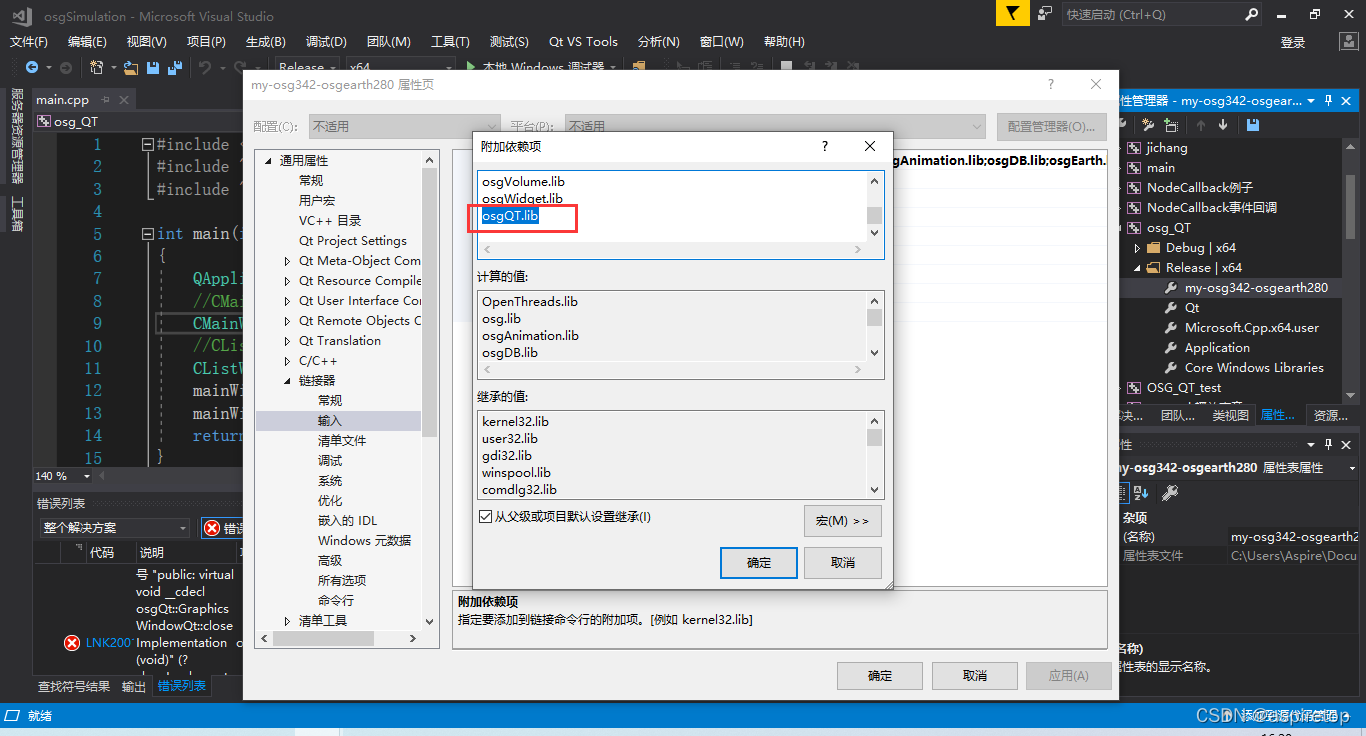Switch to the 类视图 tab in right panel

(x=1230, y=415)
